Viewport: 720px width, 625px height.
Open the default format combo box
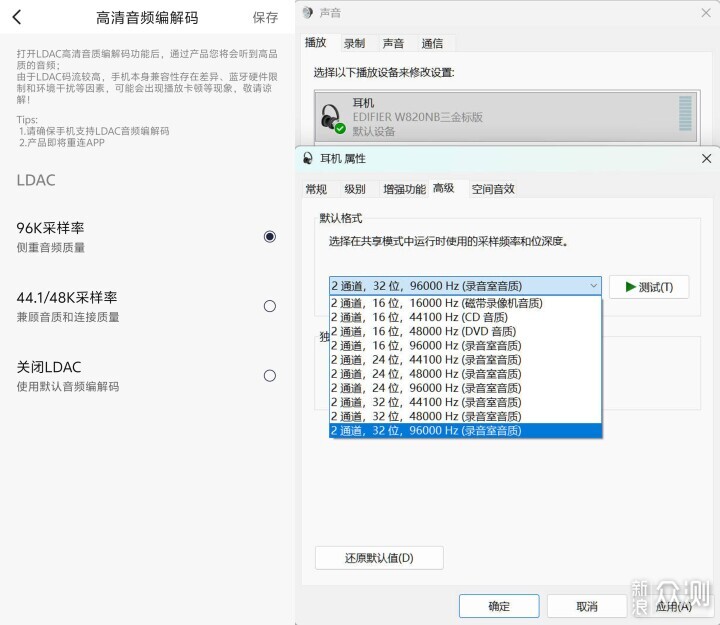click(x=465, y=286)
